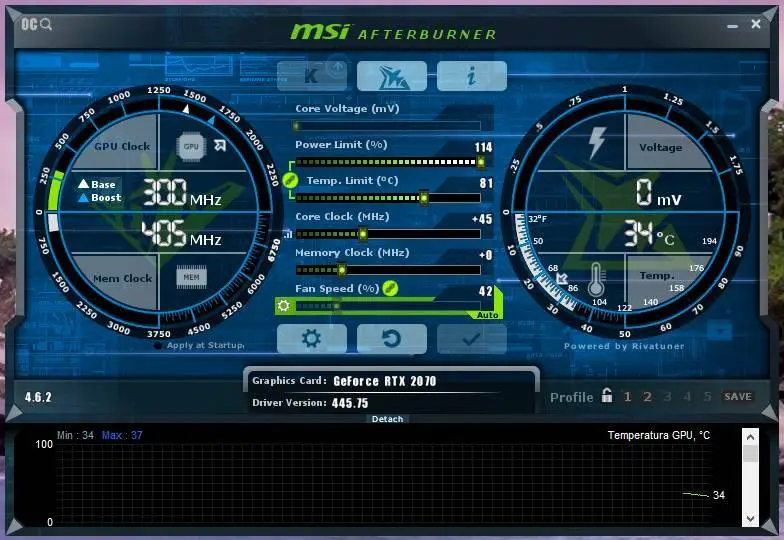This screenshot has width=784, height=540.
Task: Open the MSI dragon logo button
Action: point(392,76)
